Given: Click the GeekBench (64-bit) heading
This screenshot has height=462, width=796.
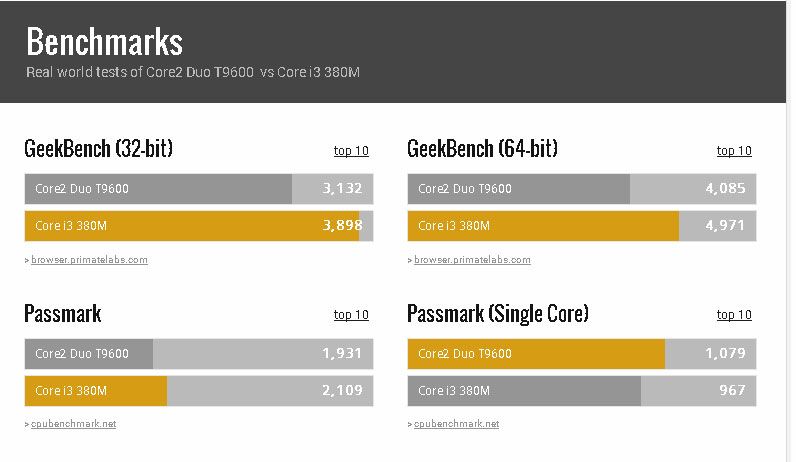Looking at the screenshot, I should tap(482, 150).
